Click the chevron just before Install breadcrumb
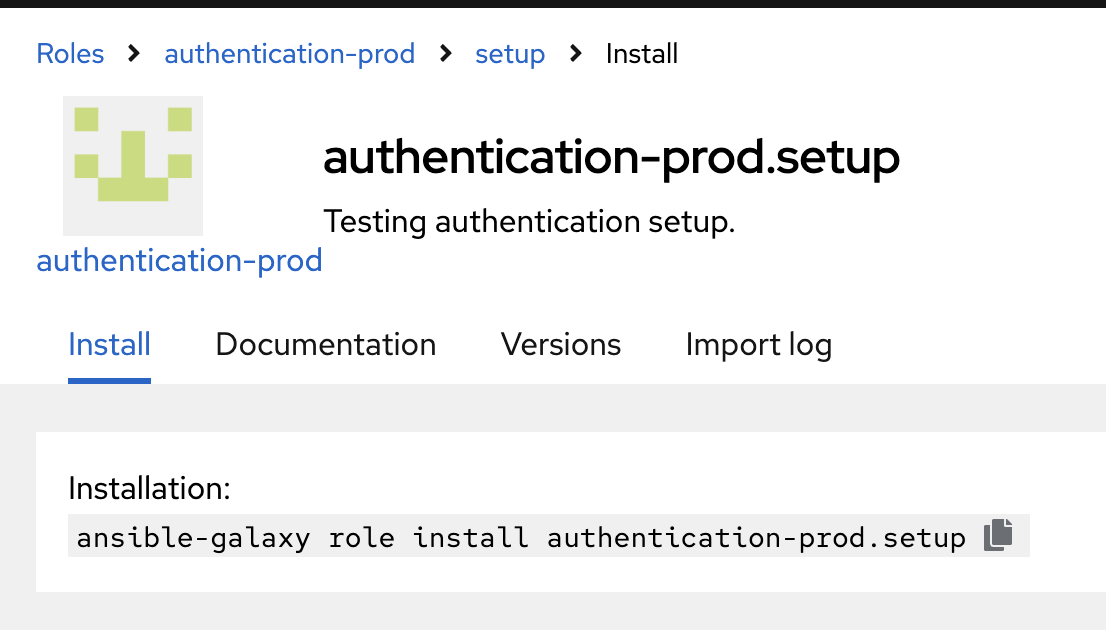Screen dimensions: 1106x630 575,53
